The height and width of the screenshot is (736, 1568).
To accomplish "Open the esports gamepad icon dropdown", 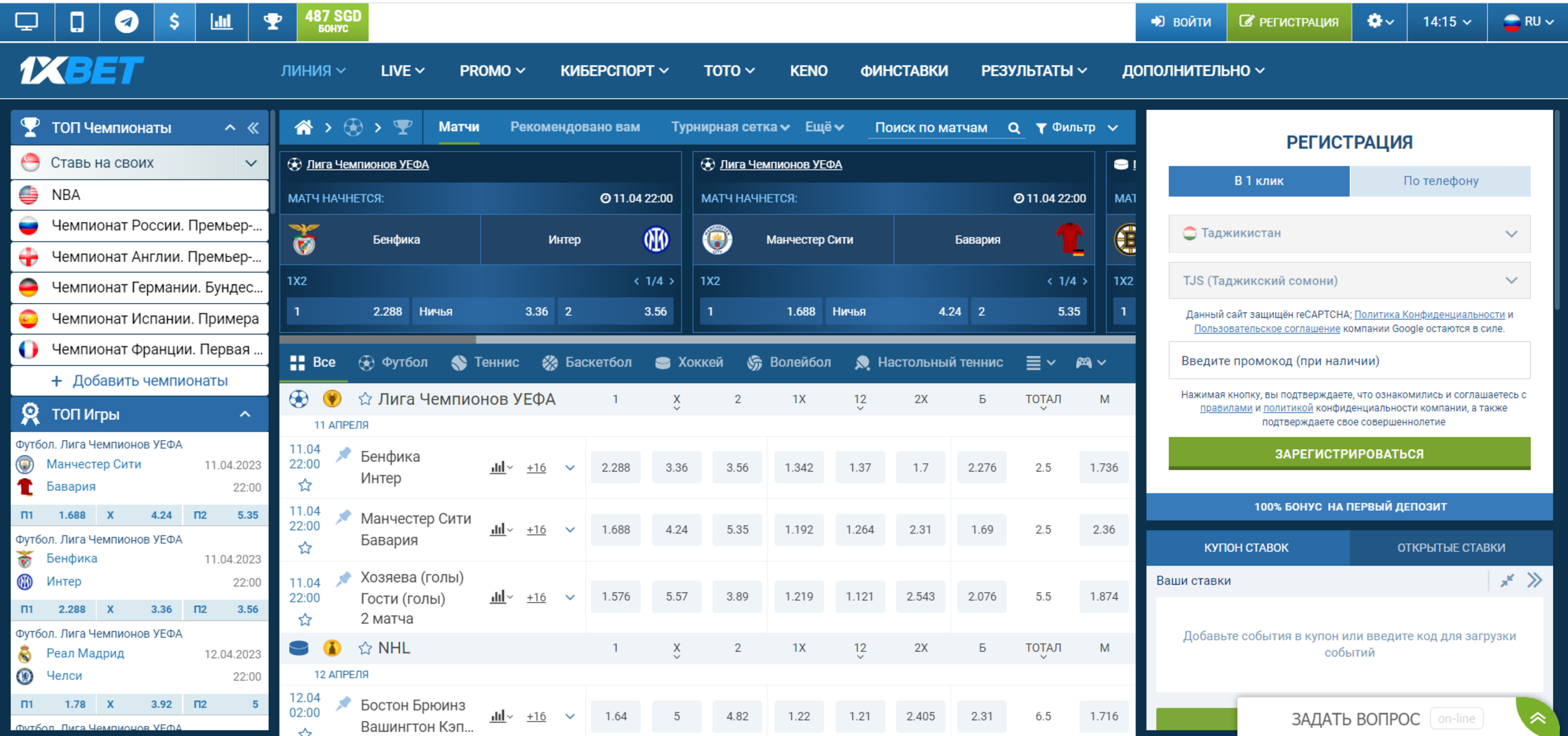I will (1090, 363).
